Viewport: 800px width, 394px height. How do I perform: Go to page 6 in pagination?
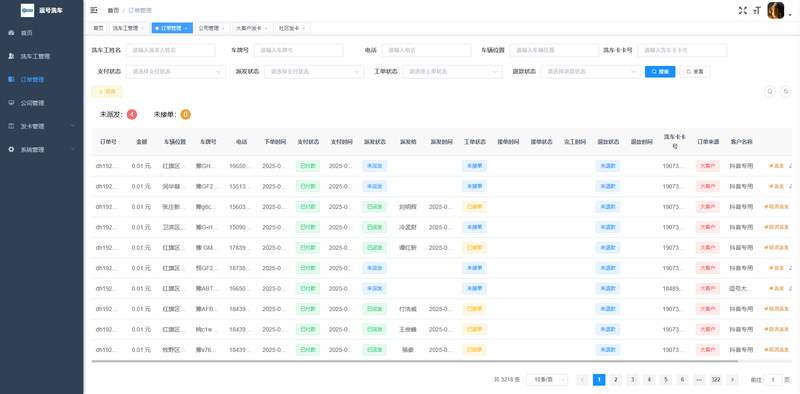coord(682,380)
